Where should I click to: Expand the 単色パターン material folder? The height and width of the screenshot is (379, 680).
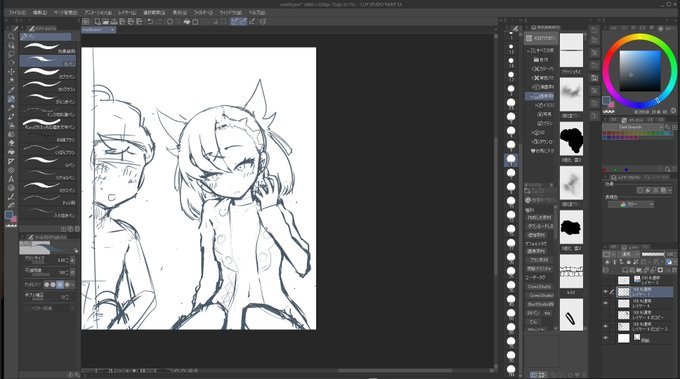(x=533, y=78)
